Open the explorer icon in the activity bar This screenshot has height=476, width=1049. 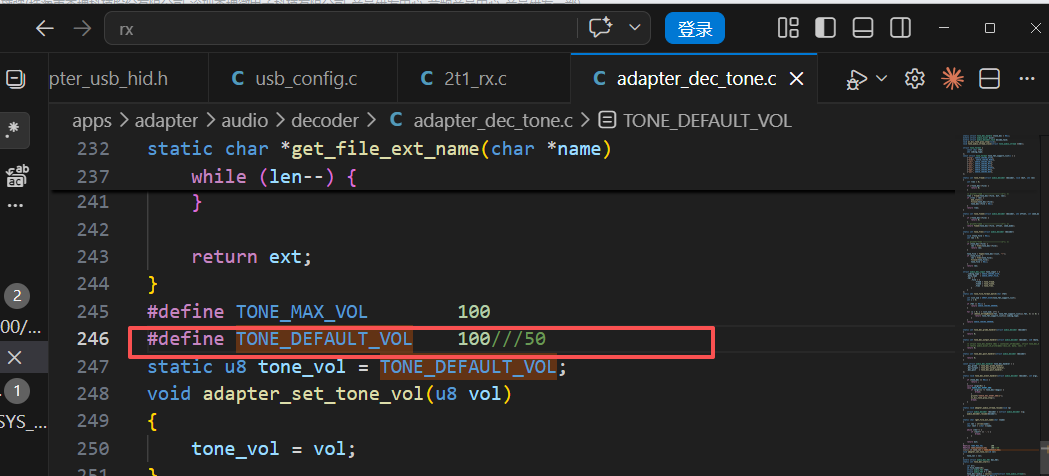15,79
